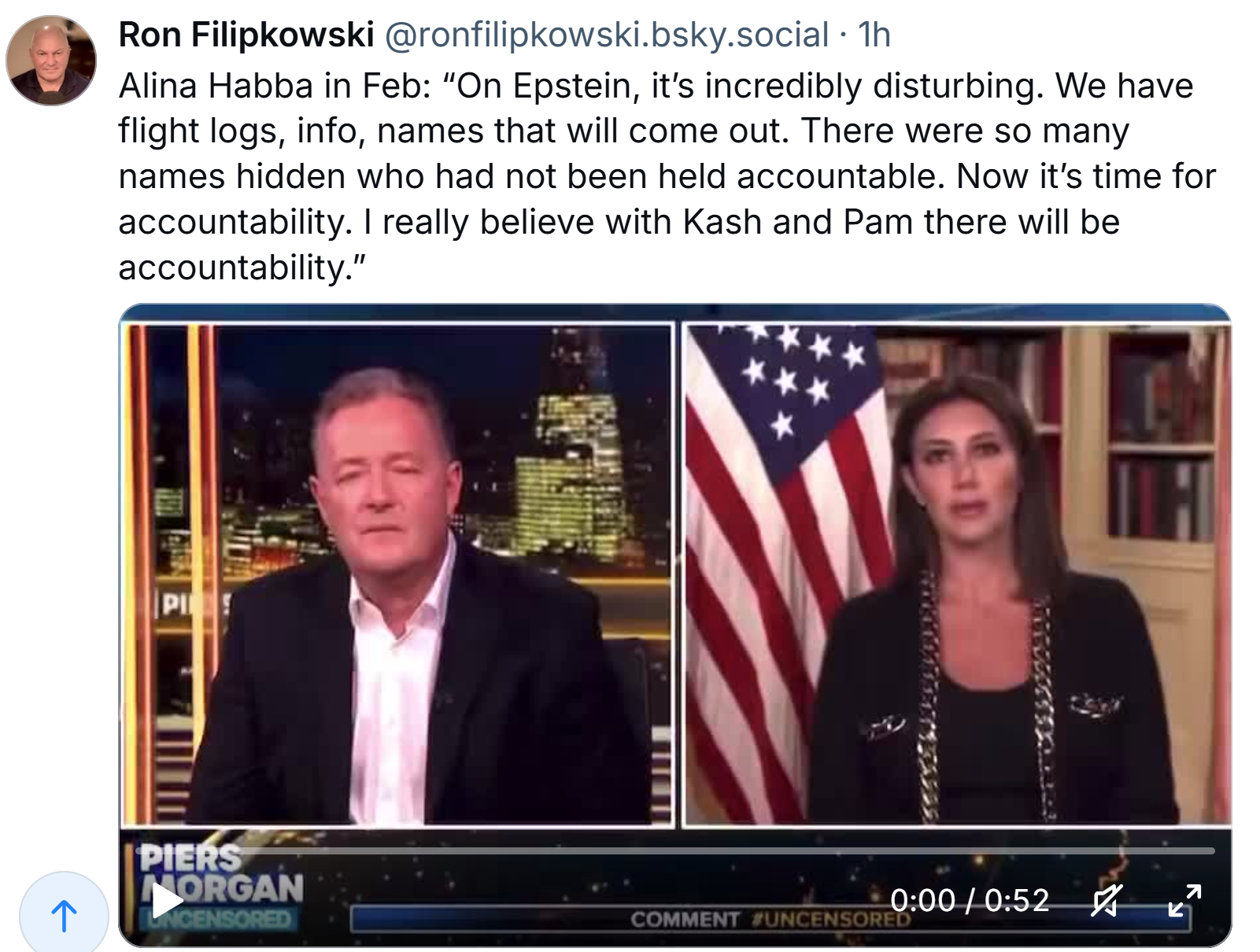This screenshot has width=1260, height=952.
Task: Seek using the video progress bar
Action: [675, 851]
